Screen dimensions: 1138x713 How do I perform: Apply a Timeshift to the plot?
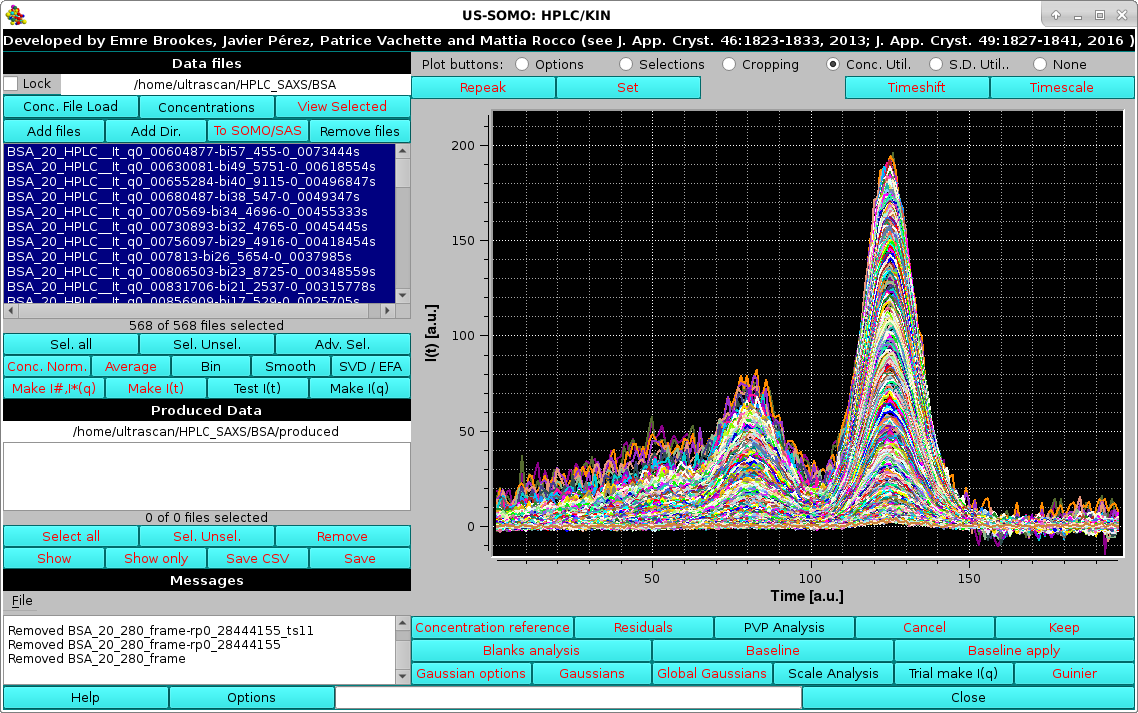[915, 88]
